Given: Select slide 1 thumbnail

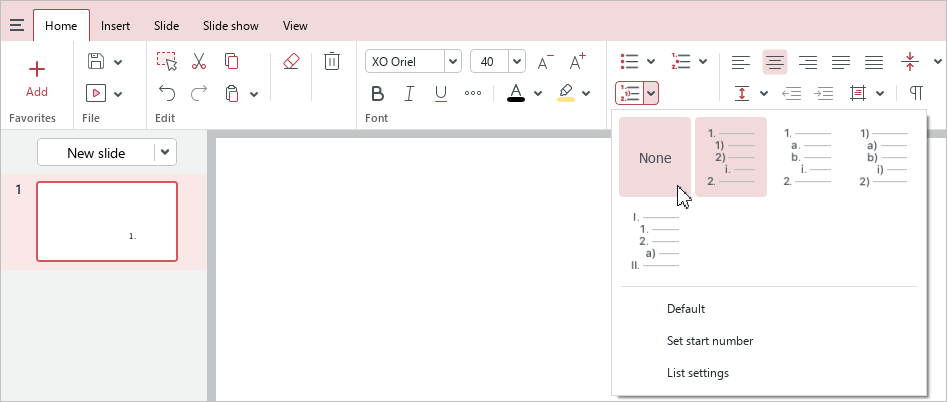Looking at the screenshot, I should (x=107, y=221).
